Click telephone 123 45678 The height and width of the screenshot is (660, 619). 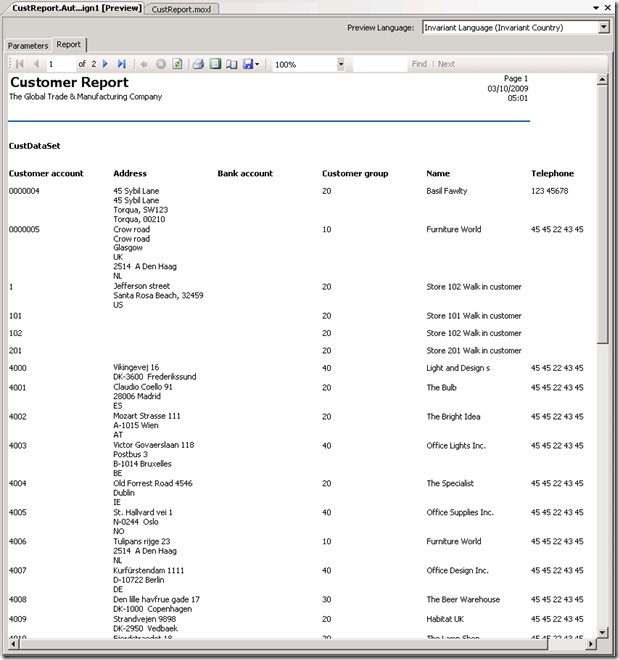tap(550, 191)
